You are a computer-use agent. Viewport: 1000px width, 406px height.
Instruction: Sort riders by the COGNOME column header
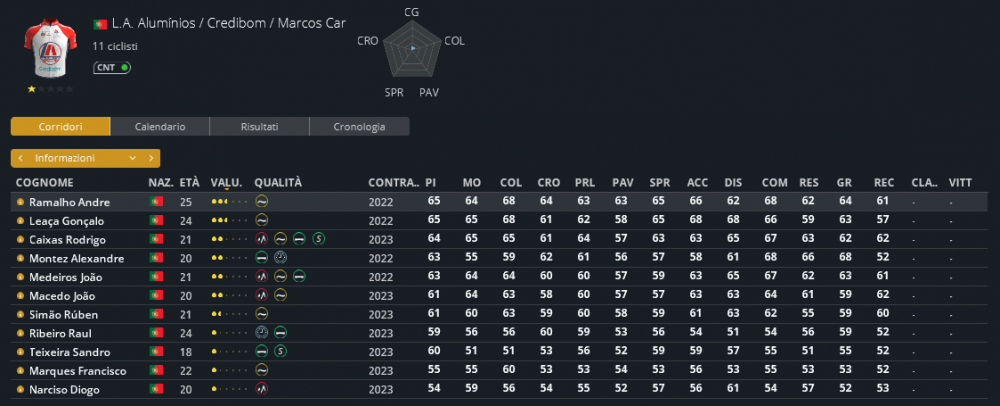[x=45, y=183]
